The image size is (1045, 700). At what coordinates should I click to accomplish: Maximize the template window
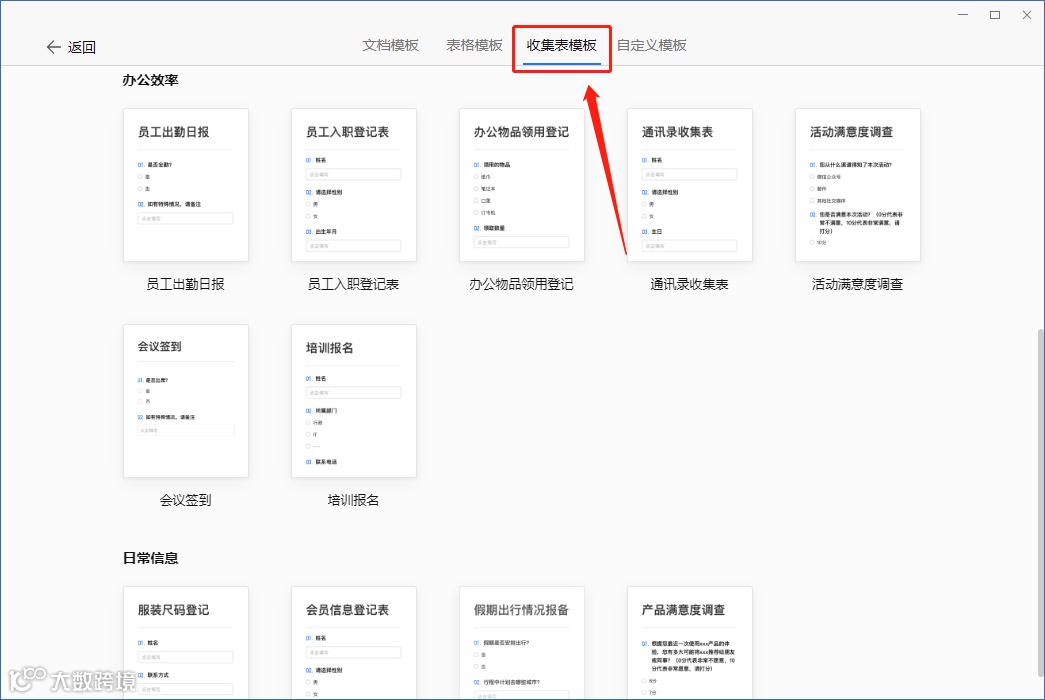click(x=995, y=15)
